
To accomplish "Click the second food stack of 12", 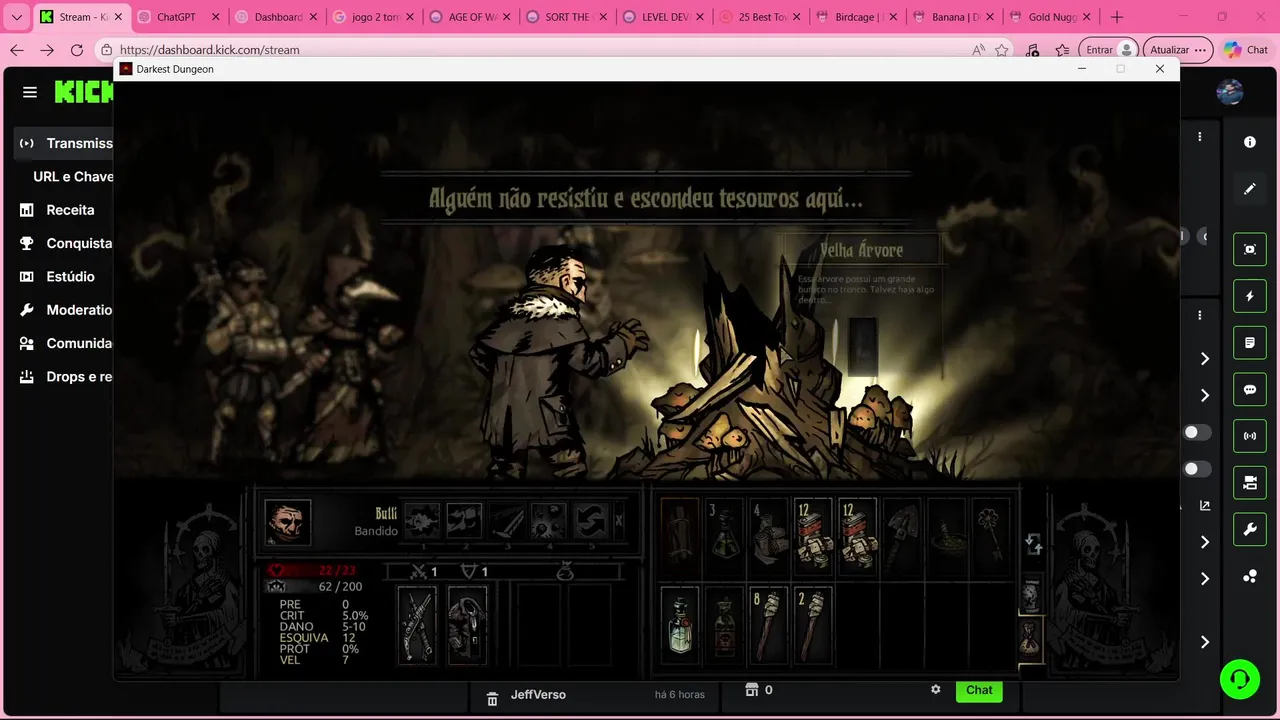I will (858, 535).
